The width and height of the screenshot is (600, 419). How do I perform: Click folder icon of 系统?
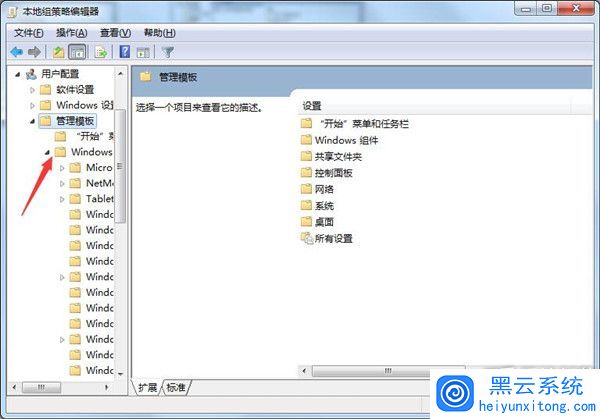(x=307, y=205)
